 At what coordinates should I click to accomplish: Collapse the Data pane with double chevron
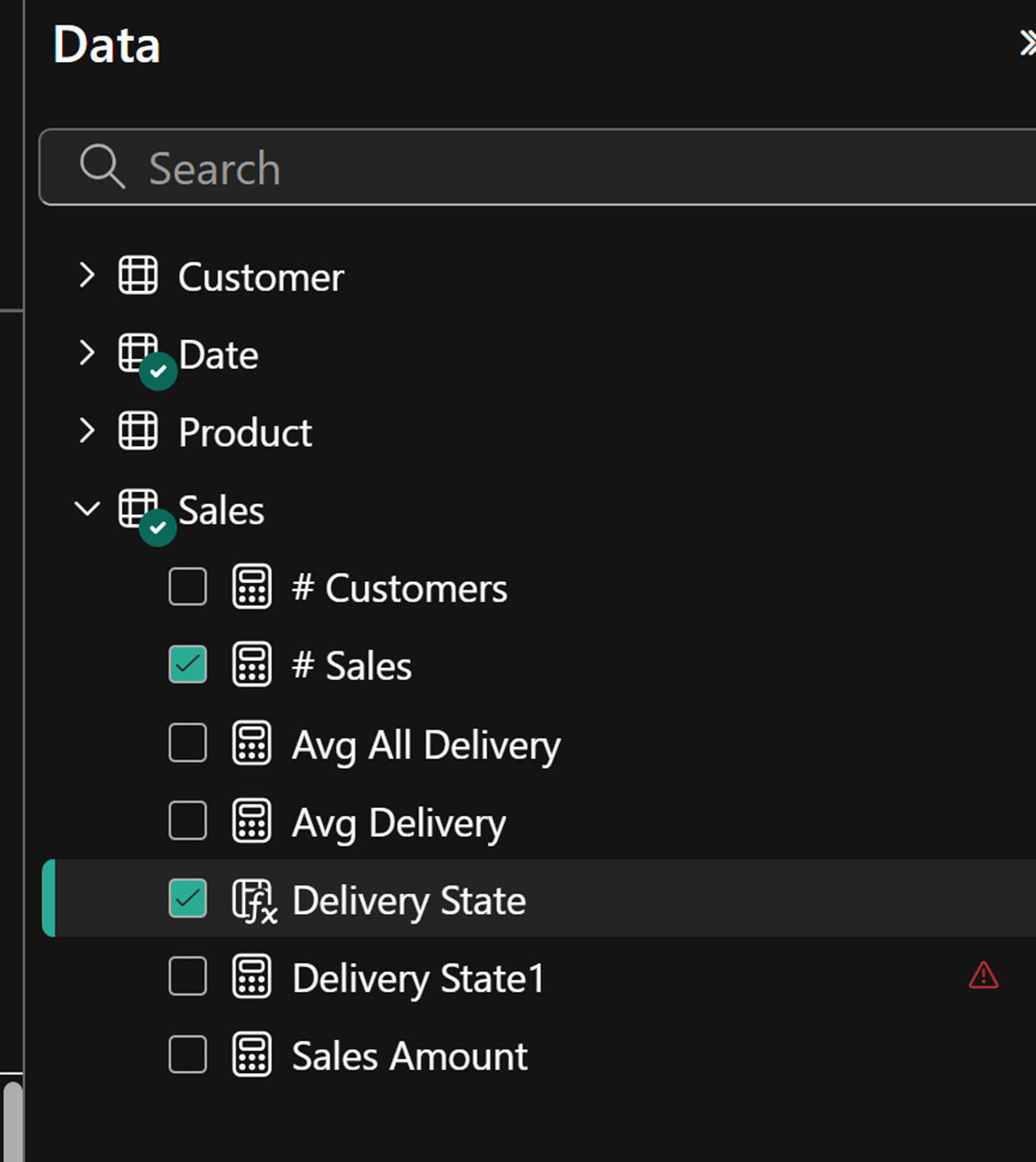(1027, 43)
